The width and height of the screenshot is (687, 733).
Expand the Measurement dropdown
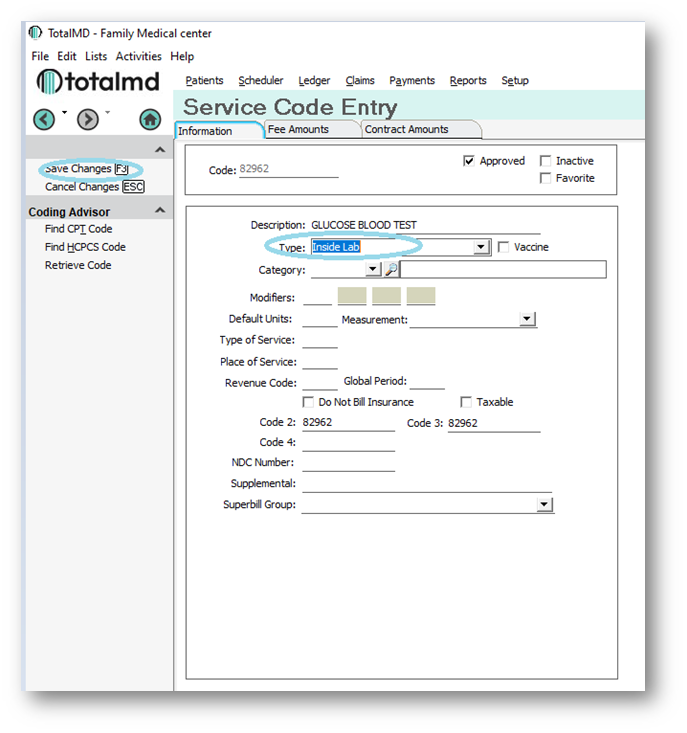[528, 320]
